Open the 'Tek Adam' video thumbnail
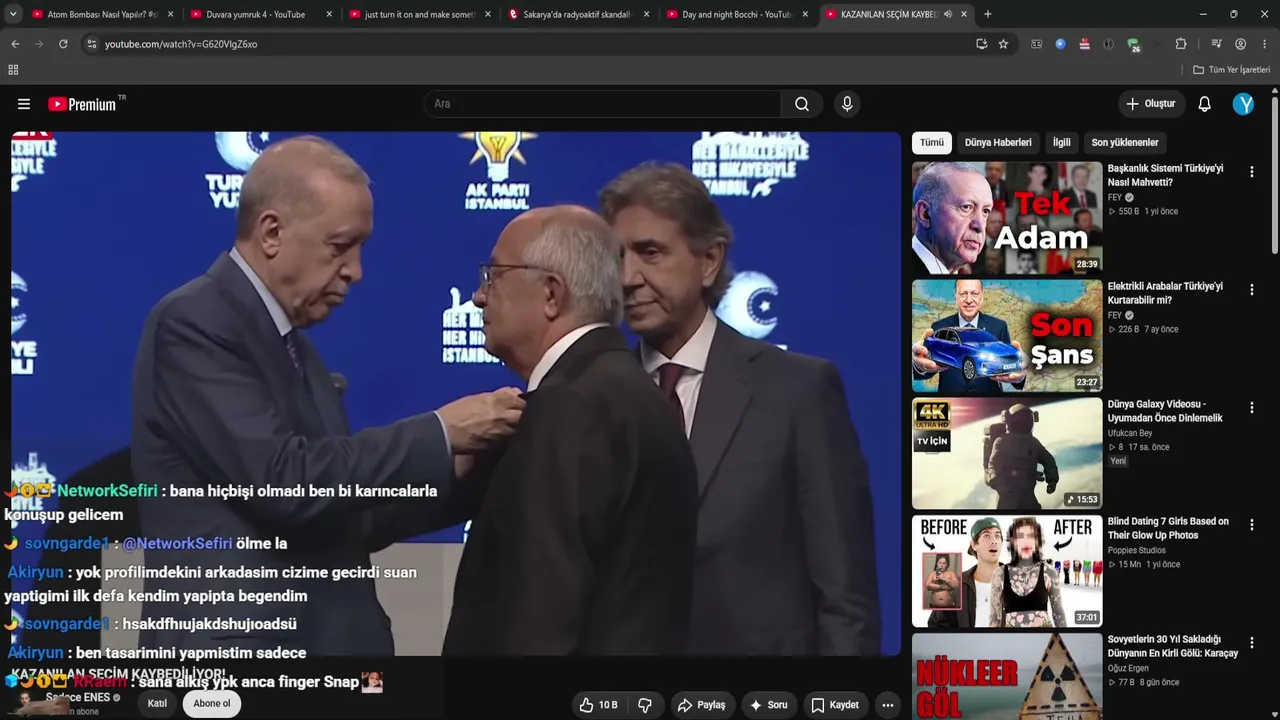The height and width of the screenshot is (720, 1280). (x=1007, y=218)
